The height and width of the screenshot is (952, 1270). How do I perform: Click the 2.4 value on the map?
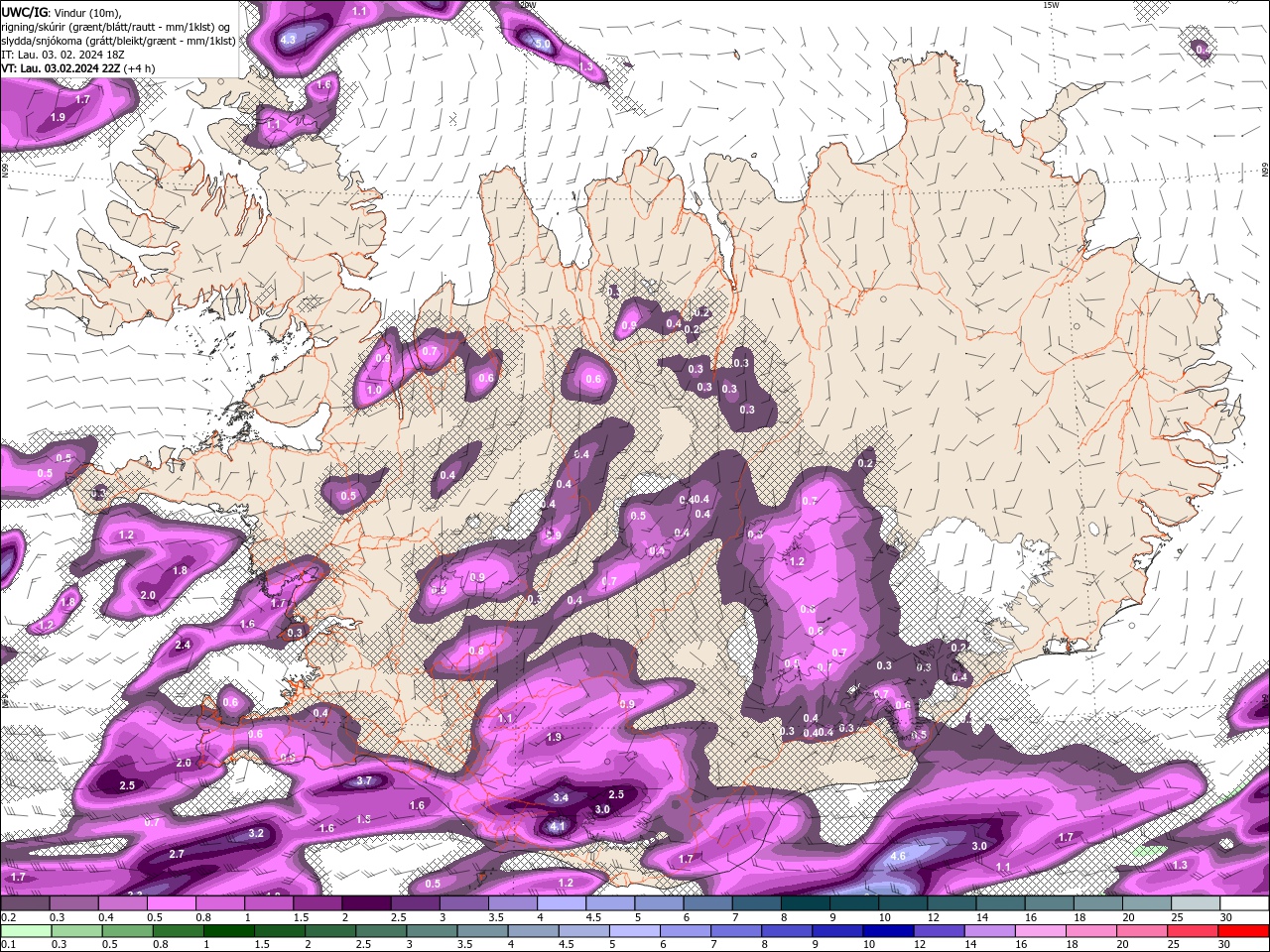[183, 645]
